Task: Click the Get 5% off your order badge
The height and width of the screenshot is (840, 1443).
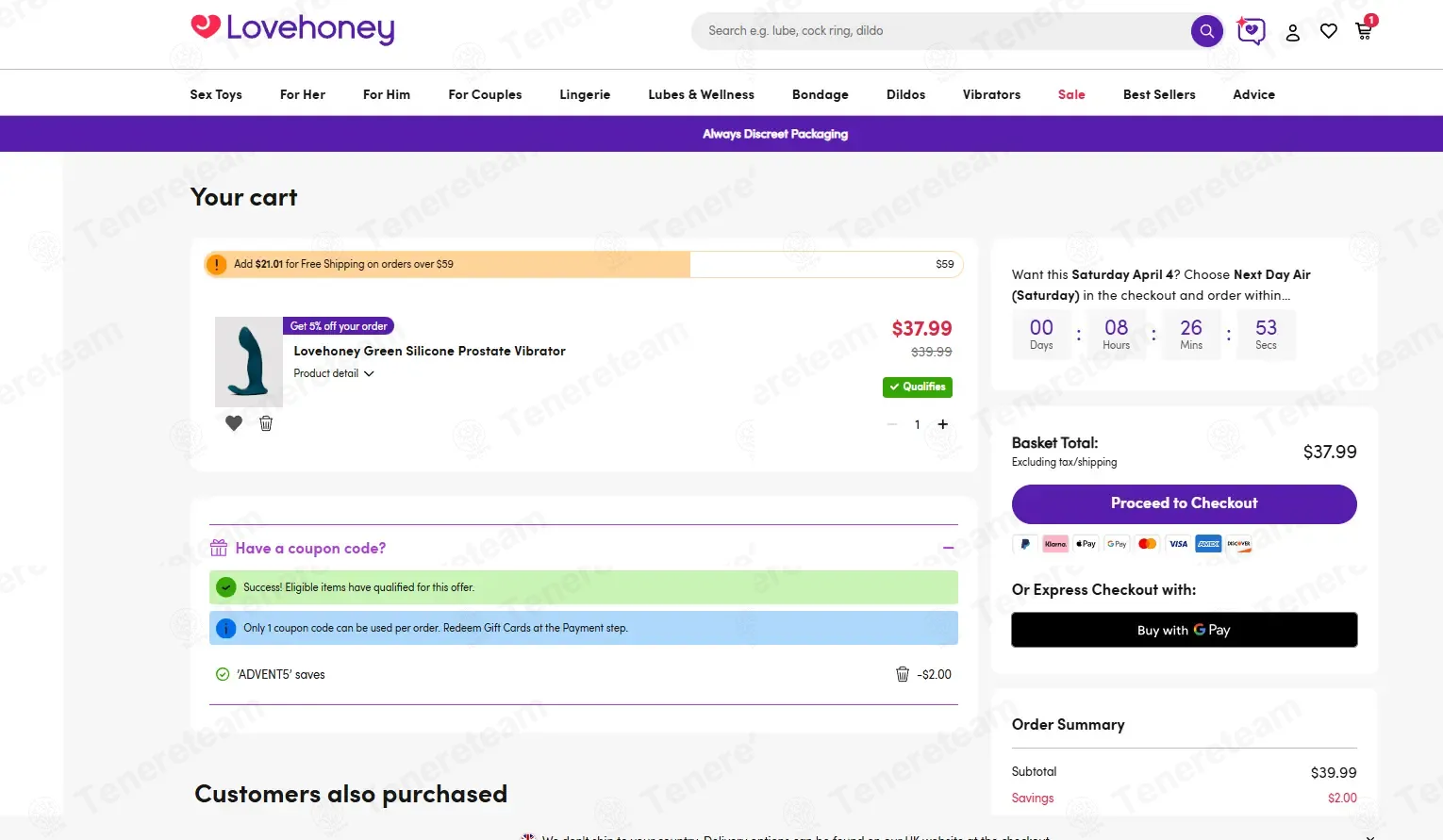Action: (339, 326)
